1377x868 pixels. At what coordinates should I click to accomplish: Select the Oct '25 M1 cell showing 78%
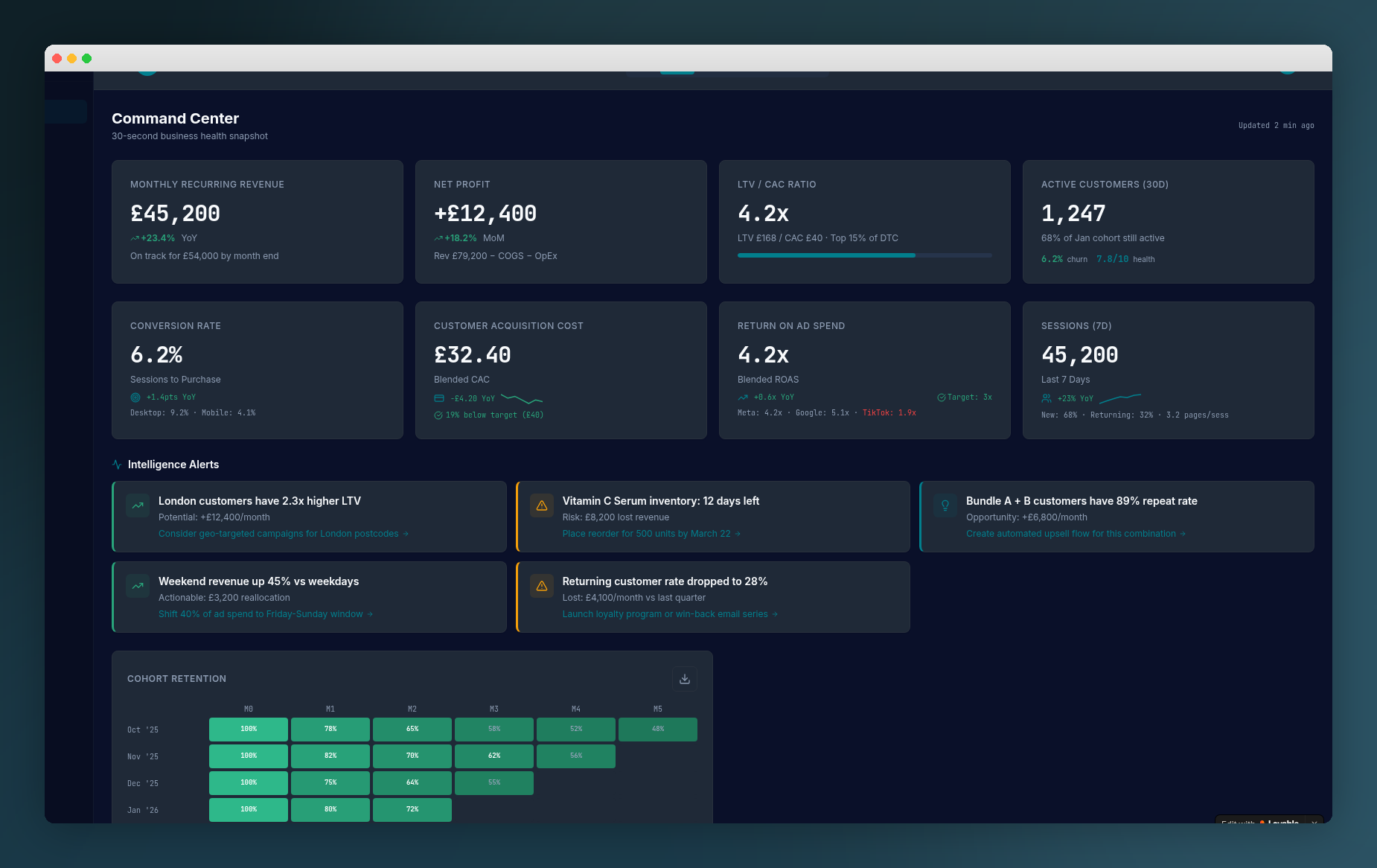coord(330,730)
